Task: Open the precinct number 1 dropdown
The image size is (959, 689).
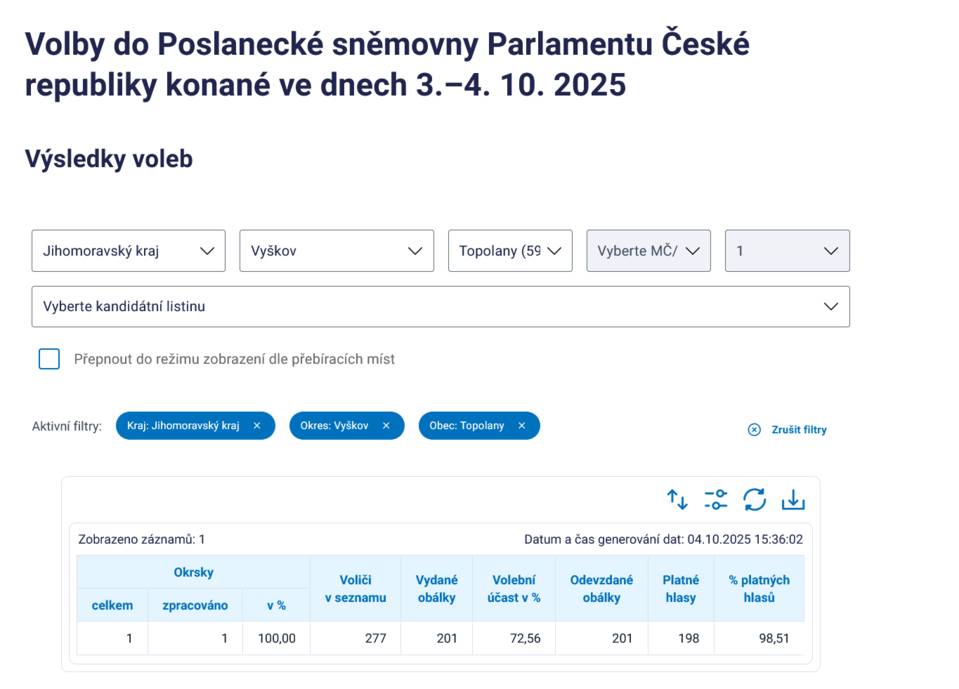Action: [x=787, y=251]
